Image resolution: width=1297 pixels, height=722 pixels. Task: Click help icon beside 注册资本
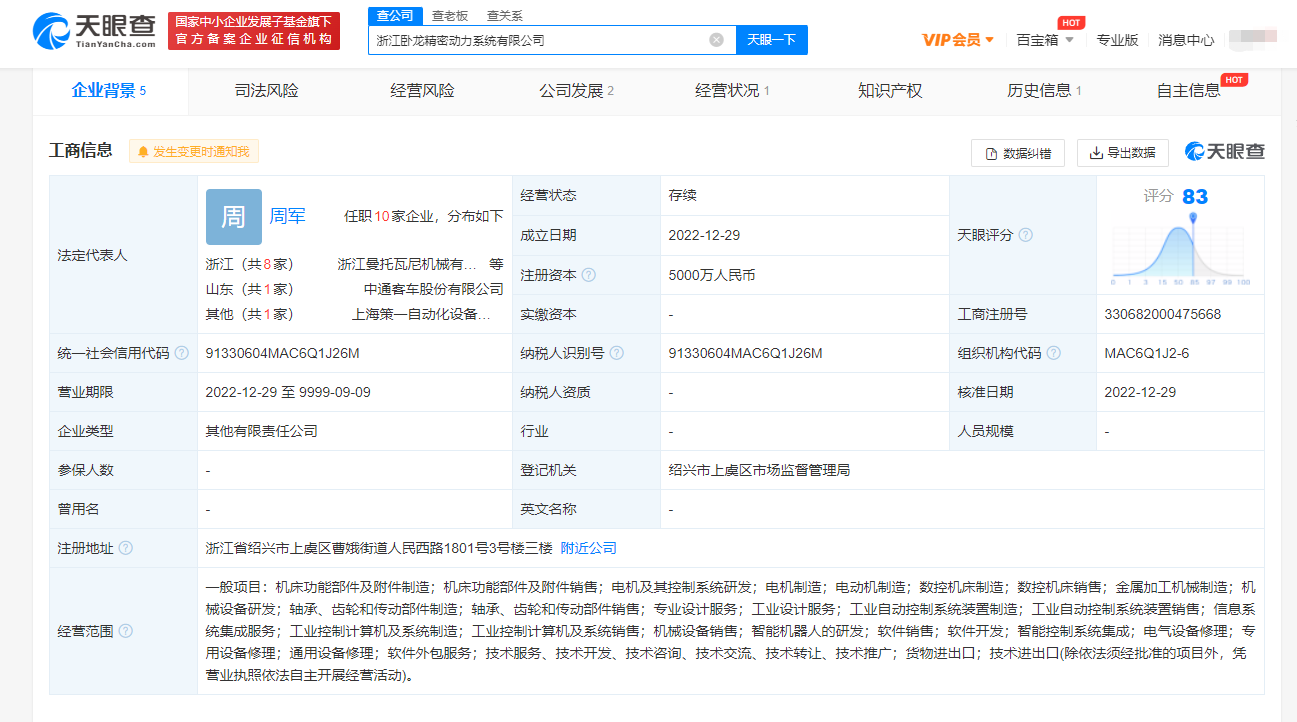click(589, 275)
